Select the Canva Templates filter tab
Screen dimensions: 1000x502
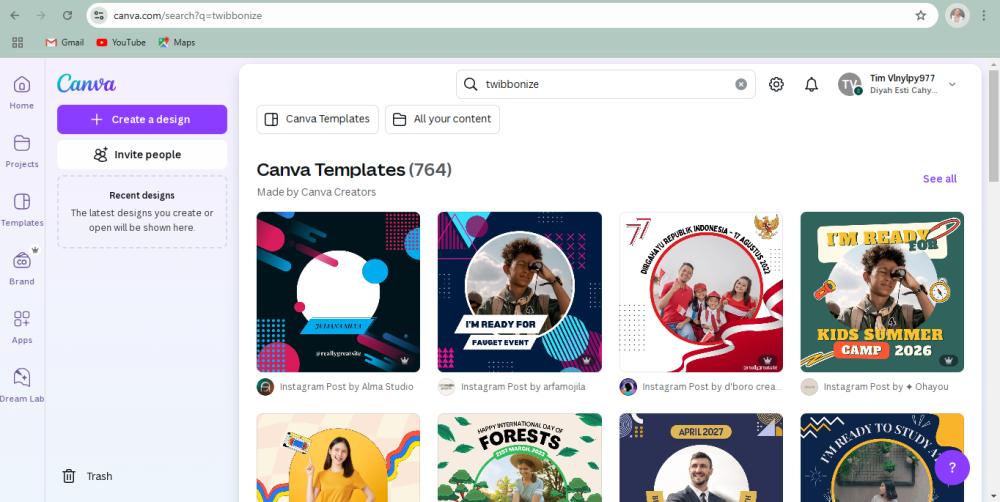[318, 119]
